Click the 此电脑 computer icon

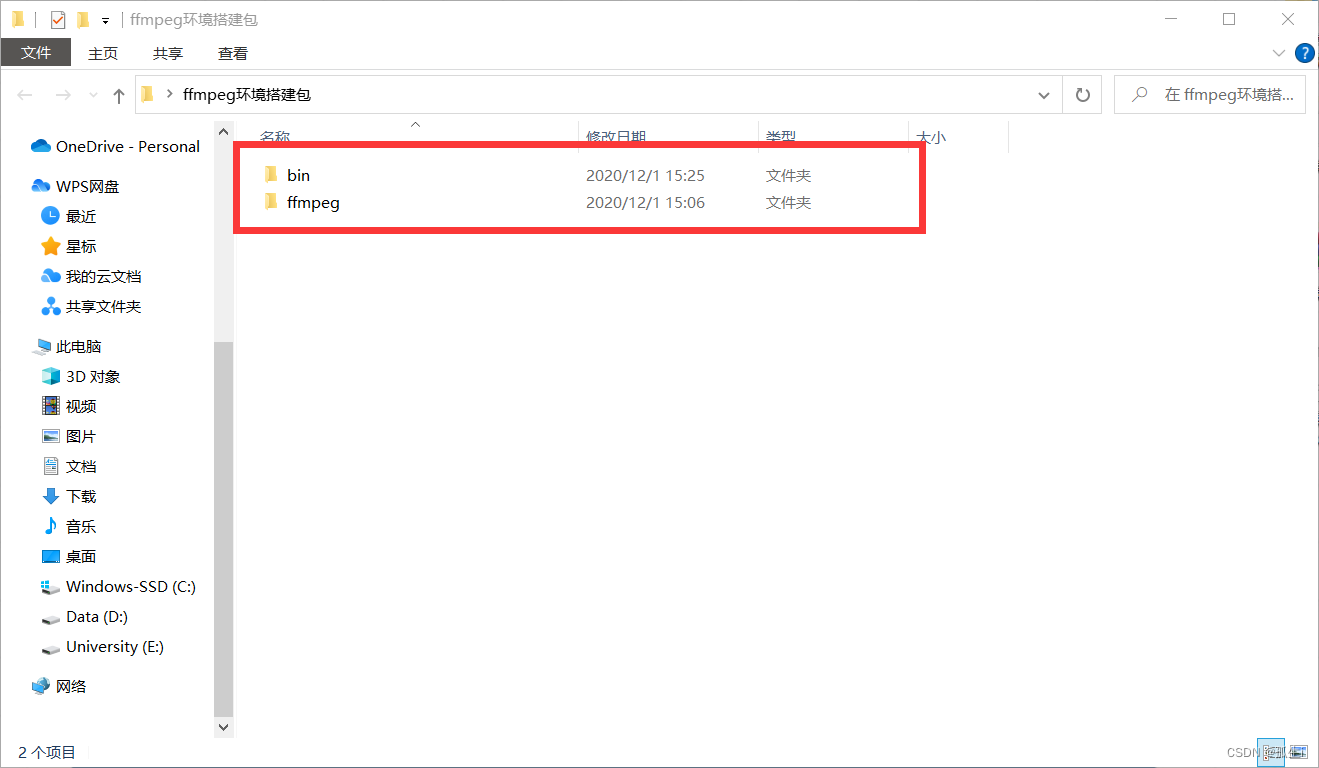(x=41, y=346)
